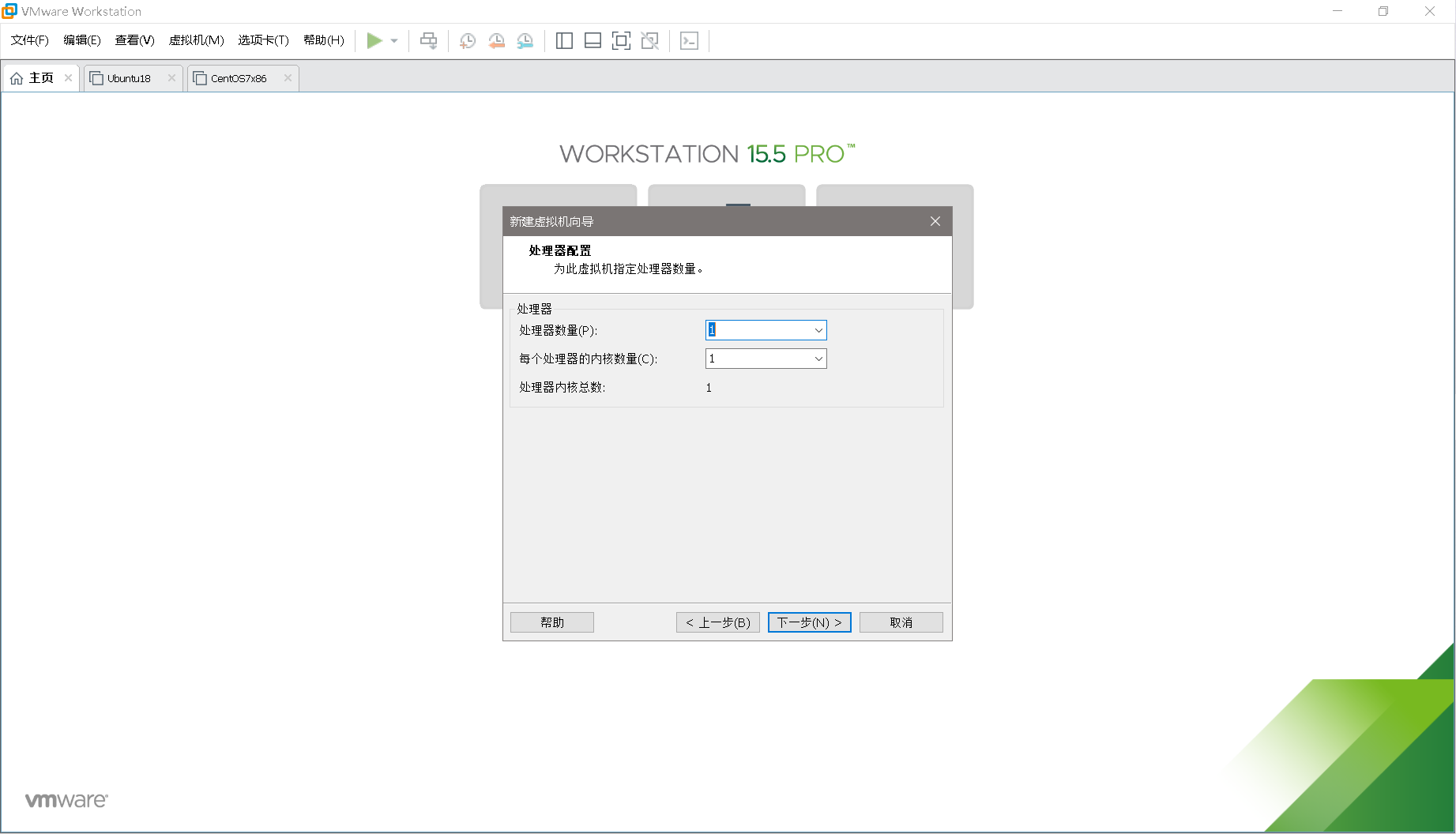The image size is (1456, 834).
Task: Open the 选项卡(T) menu
Action: [263, 40]
